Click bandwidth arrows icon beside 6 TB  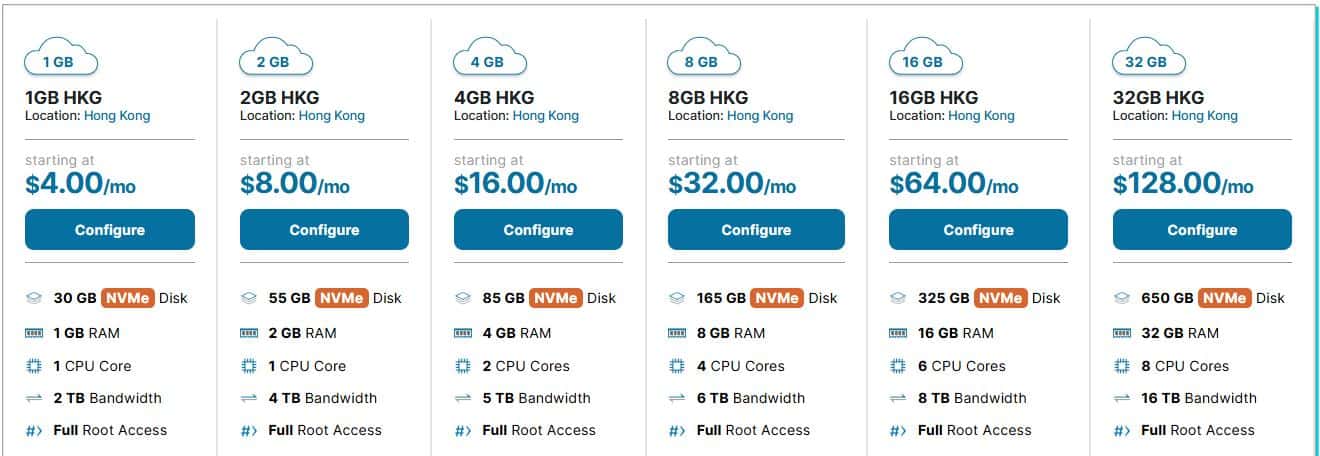(x=677, y=398)
